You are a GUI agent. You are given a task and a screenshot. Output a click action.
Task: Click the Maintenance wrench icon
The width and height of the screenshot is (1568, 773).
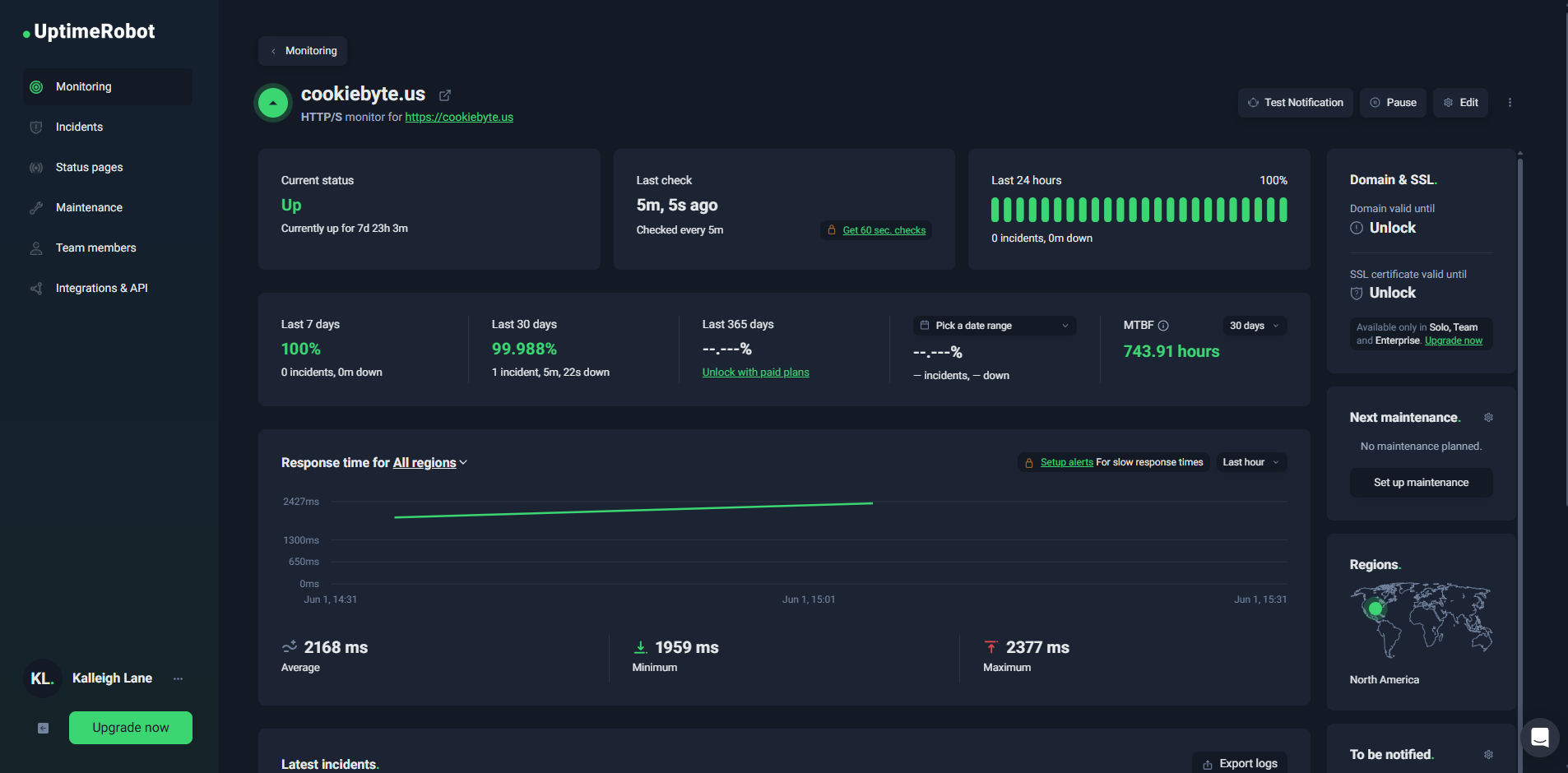point(36,208)
